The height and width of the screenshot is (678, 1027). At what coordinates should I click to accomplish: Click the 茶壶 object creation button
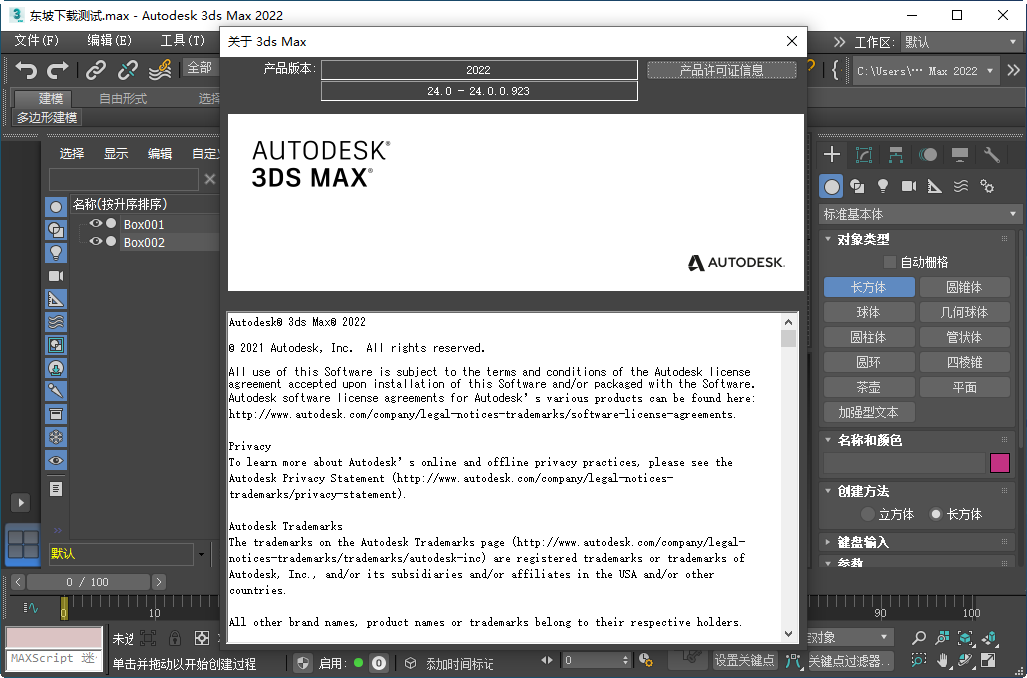click(x=869, y=386)
